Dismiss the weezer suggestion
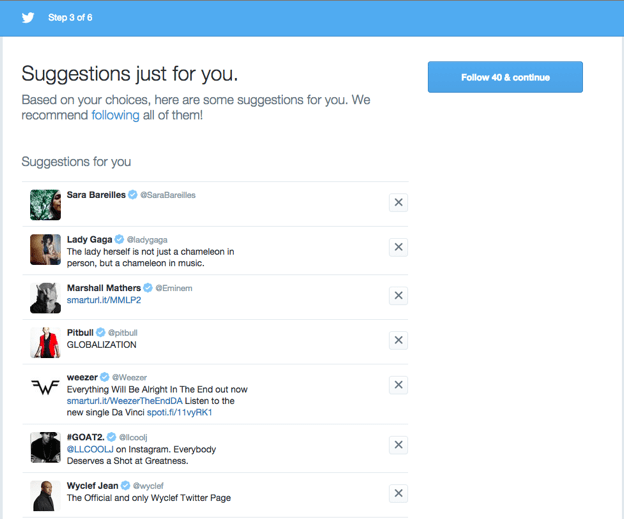The height and width of the screenshot is (519, 624). pos(398,385)
